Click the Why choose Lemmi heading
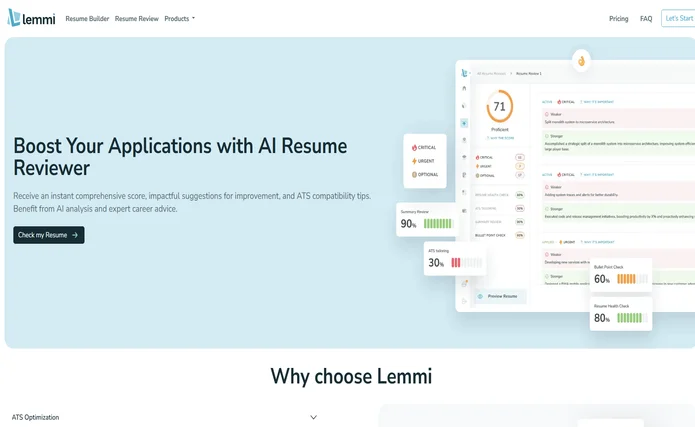This screenshot has height=427, width=695. pyautogui.click(x=351, y=376)
